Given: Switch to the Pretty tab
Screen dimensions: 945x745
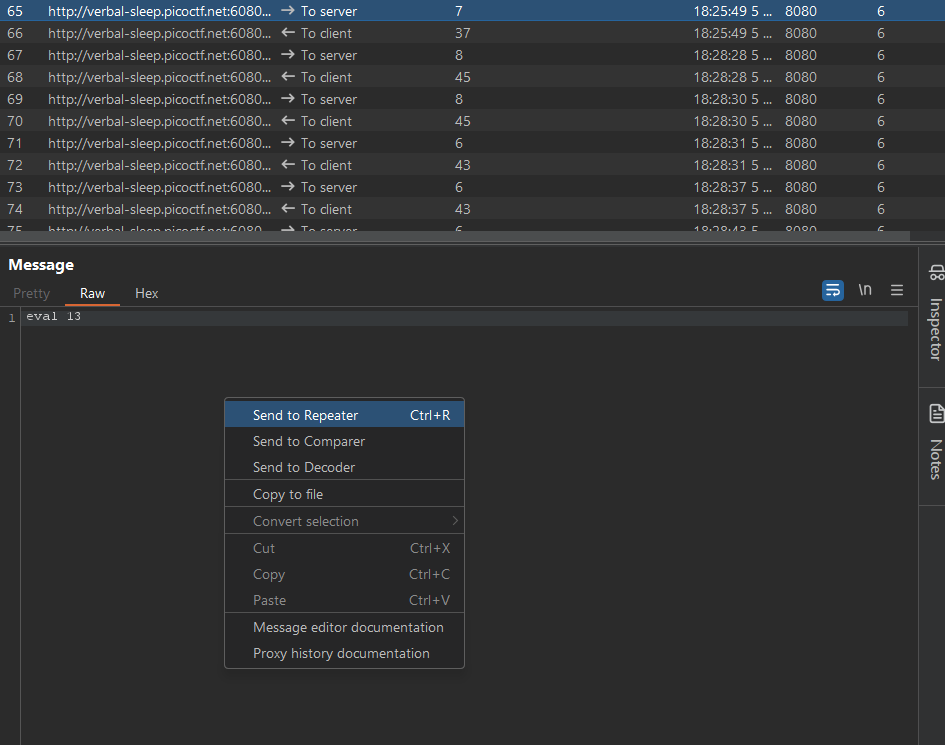Looking at the screenshot, I should (x=31, y=294).
